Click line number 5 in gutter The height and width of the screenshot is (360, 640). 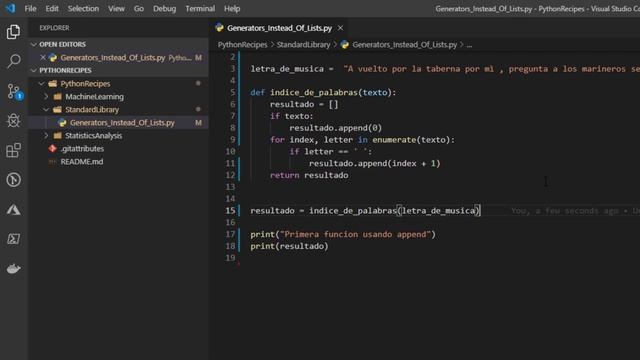233,92
